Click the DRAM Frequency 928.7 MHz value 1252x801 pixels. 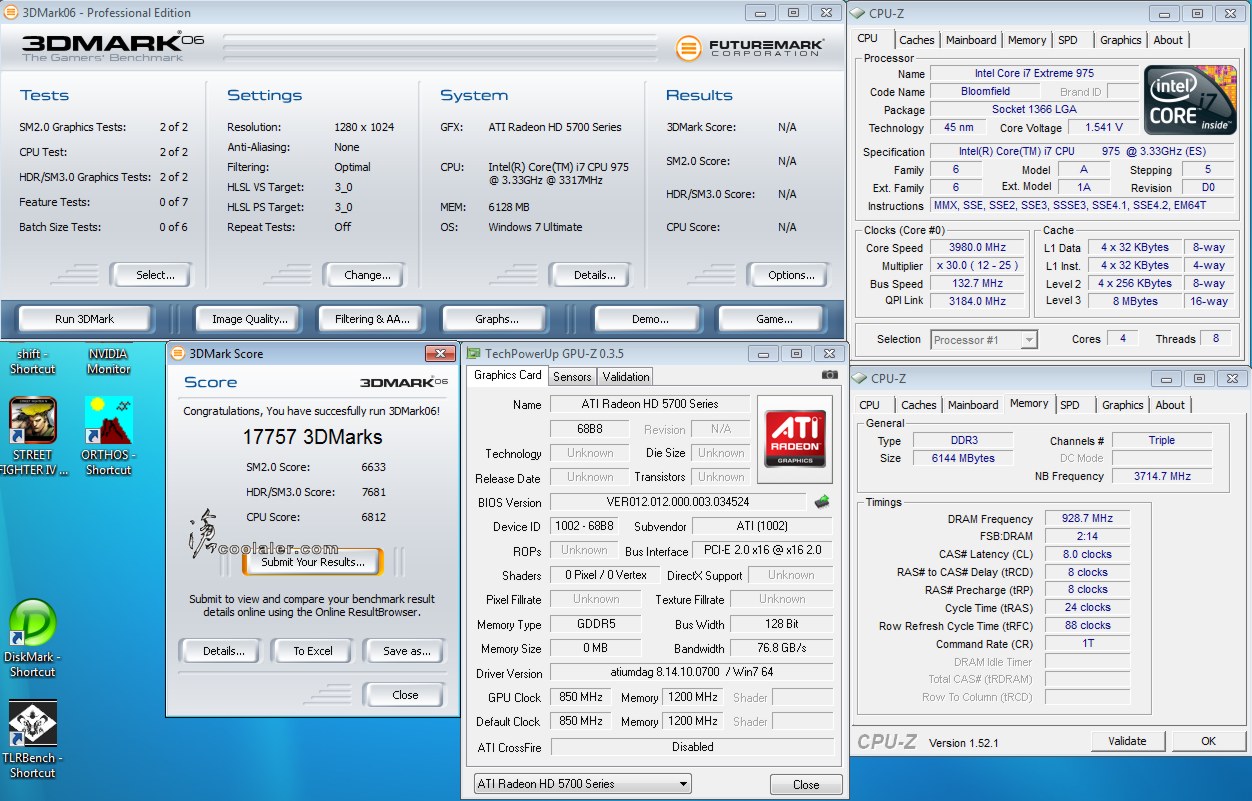point(1089,519)
